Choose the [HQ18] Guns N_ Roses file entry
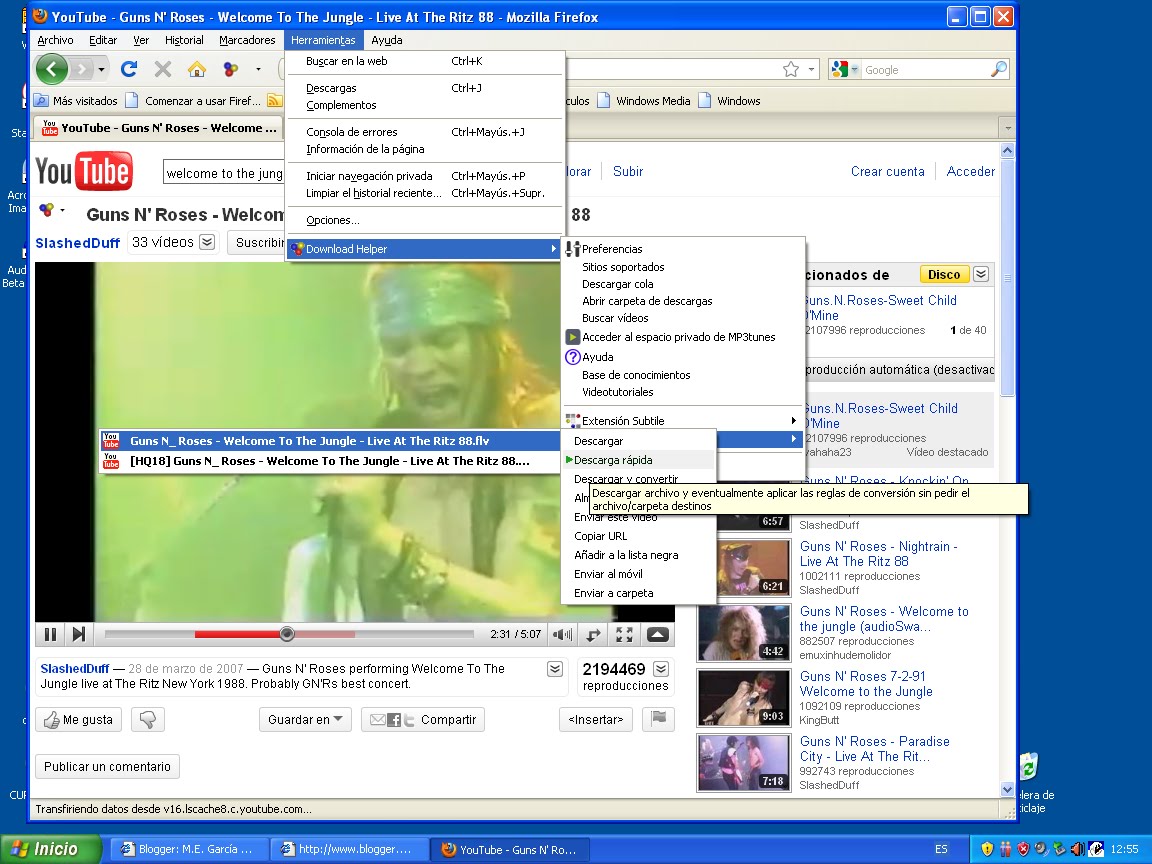Viewport: 1152px width, 864px height. (x=329, y=461)
